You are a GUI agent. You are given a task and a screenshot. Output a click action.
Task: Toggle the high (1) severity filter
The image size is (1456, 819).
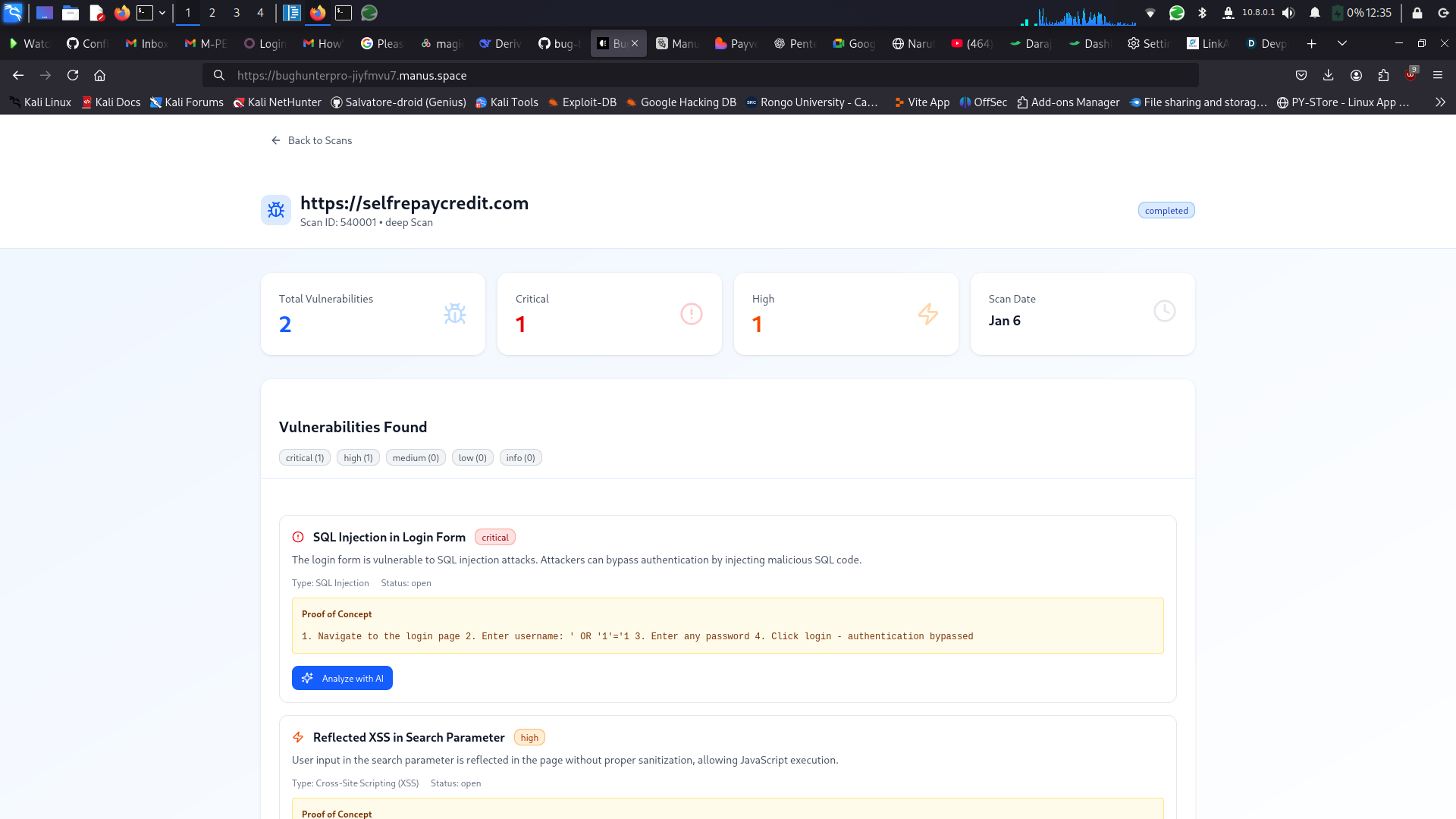(x=358, y=458)
